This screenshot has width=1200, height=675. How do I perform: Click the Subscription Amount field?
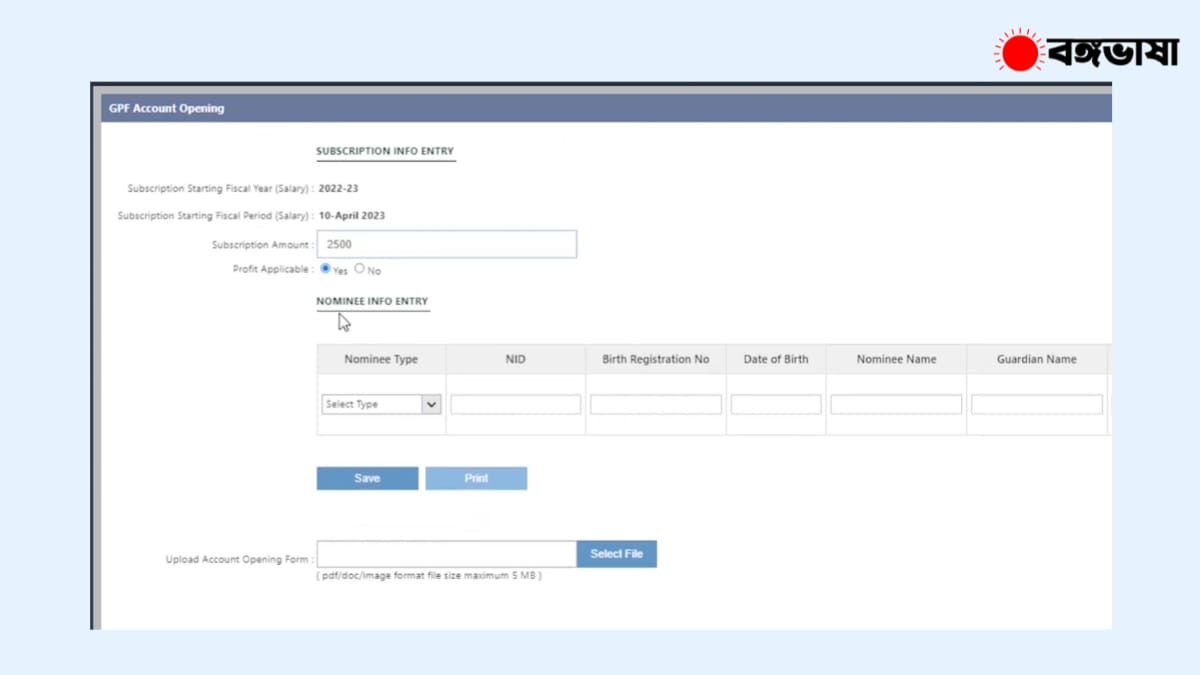446,244
